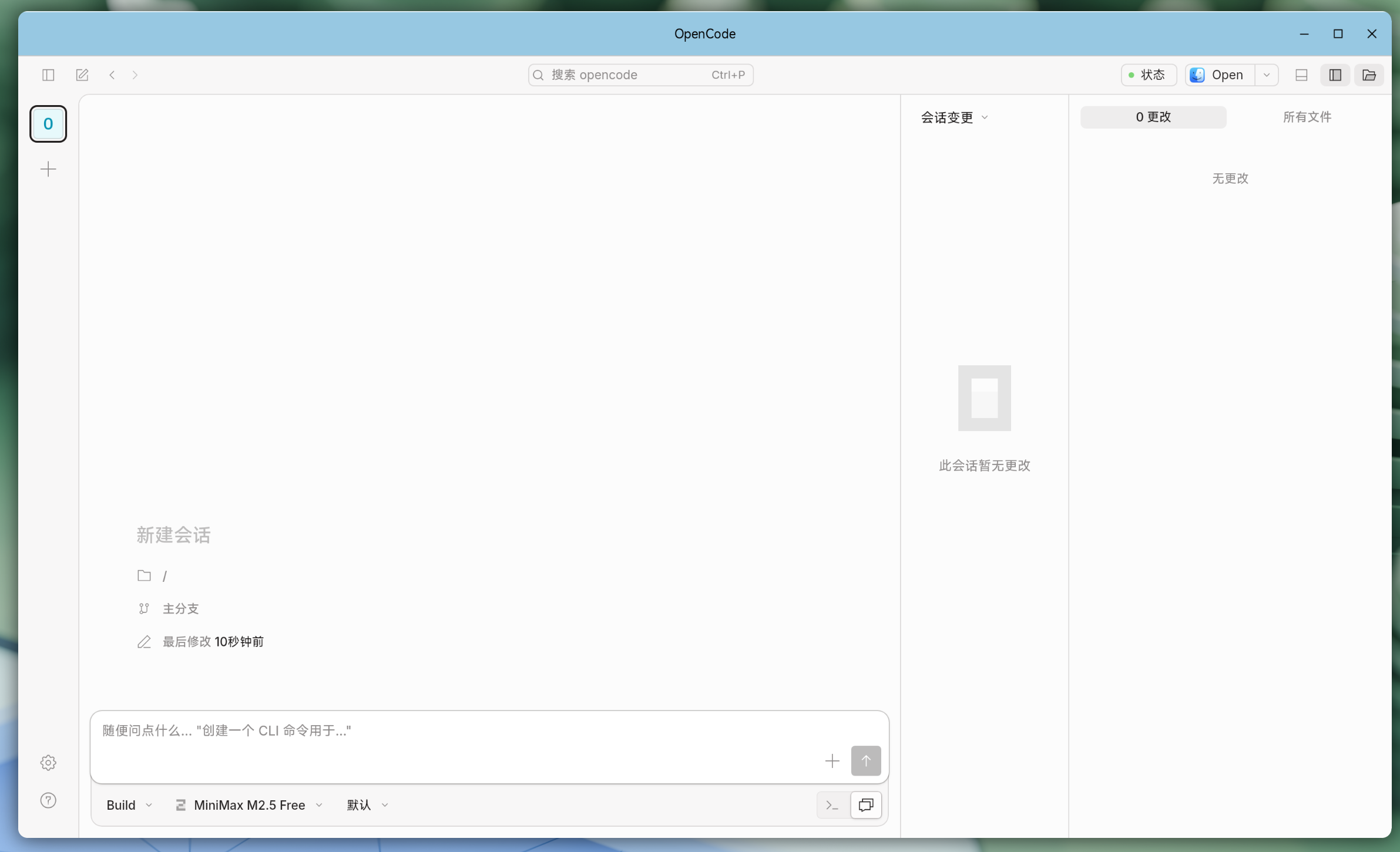
Task: Open the Build mode menu
Action: 128,805
